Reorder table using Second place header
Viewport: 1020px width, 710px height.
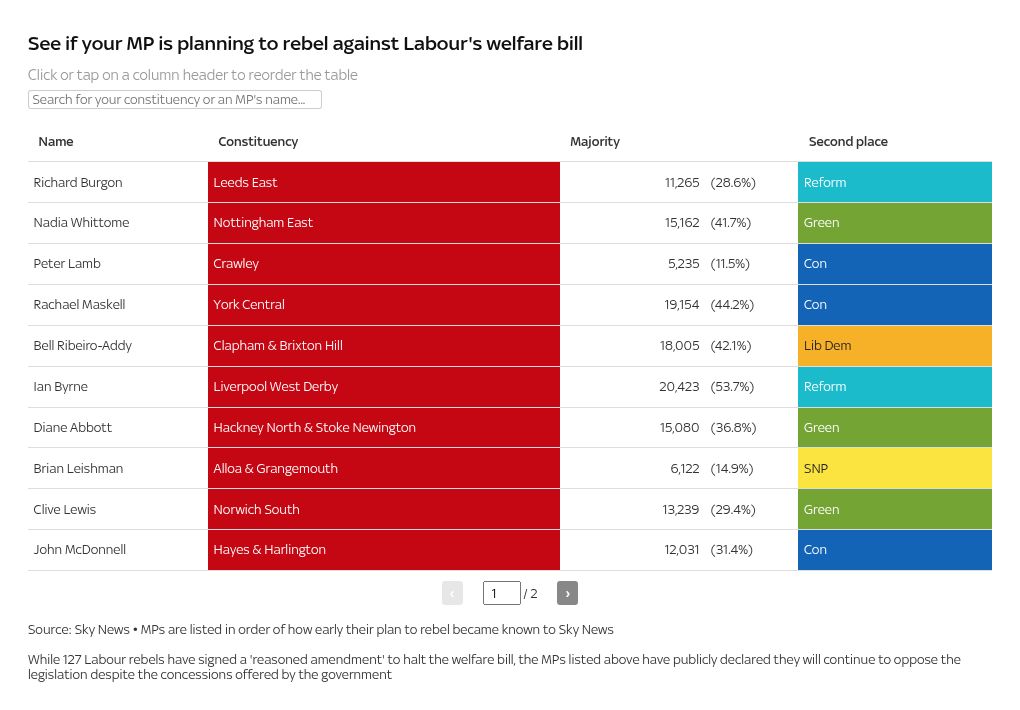[848, 141]
